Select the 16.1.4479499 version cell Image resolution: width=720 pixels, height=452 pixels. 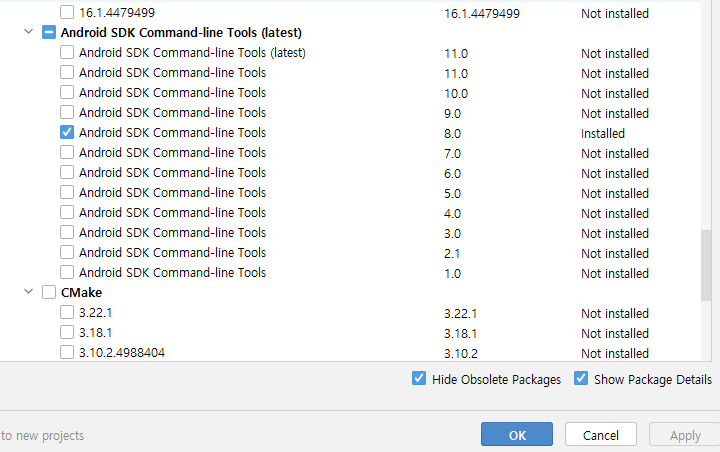tap(482, 14)
